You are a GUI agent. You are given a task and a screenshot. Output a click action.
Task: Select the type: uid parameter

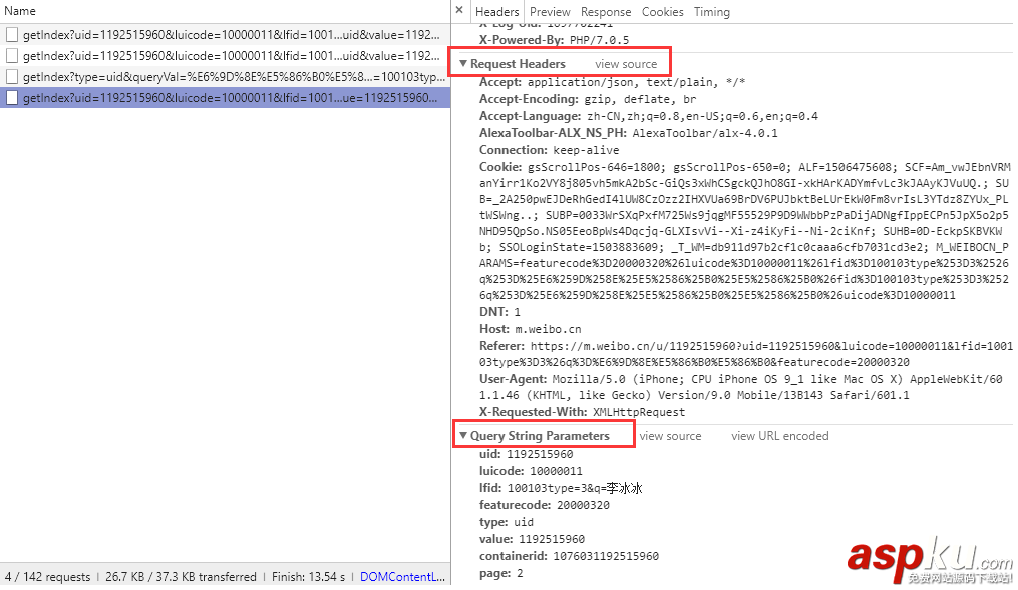(506, 521)
